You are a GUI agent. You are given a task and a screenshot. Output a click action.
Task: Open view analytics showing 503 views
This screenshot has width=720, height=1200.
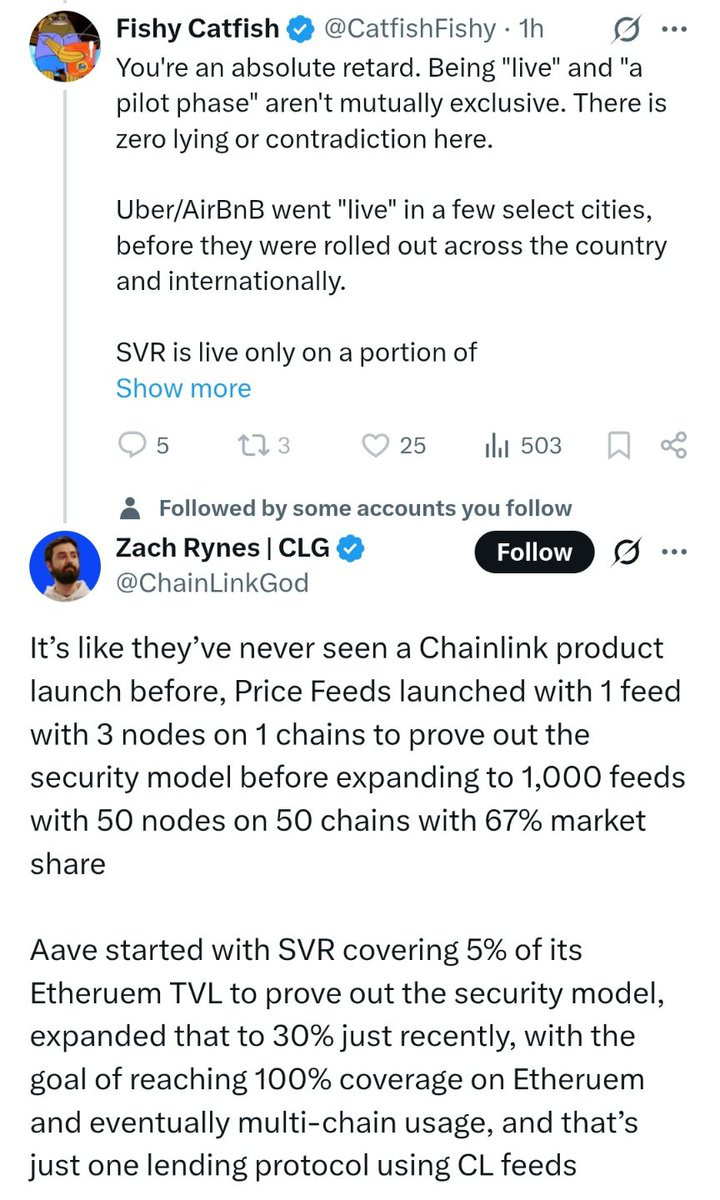497,445
